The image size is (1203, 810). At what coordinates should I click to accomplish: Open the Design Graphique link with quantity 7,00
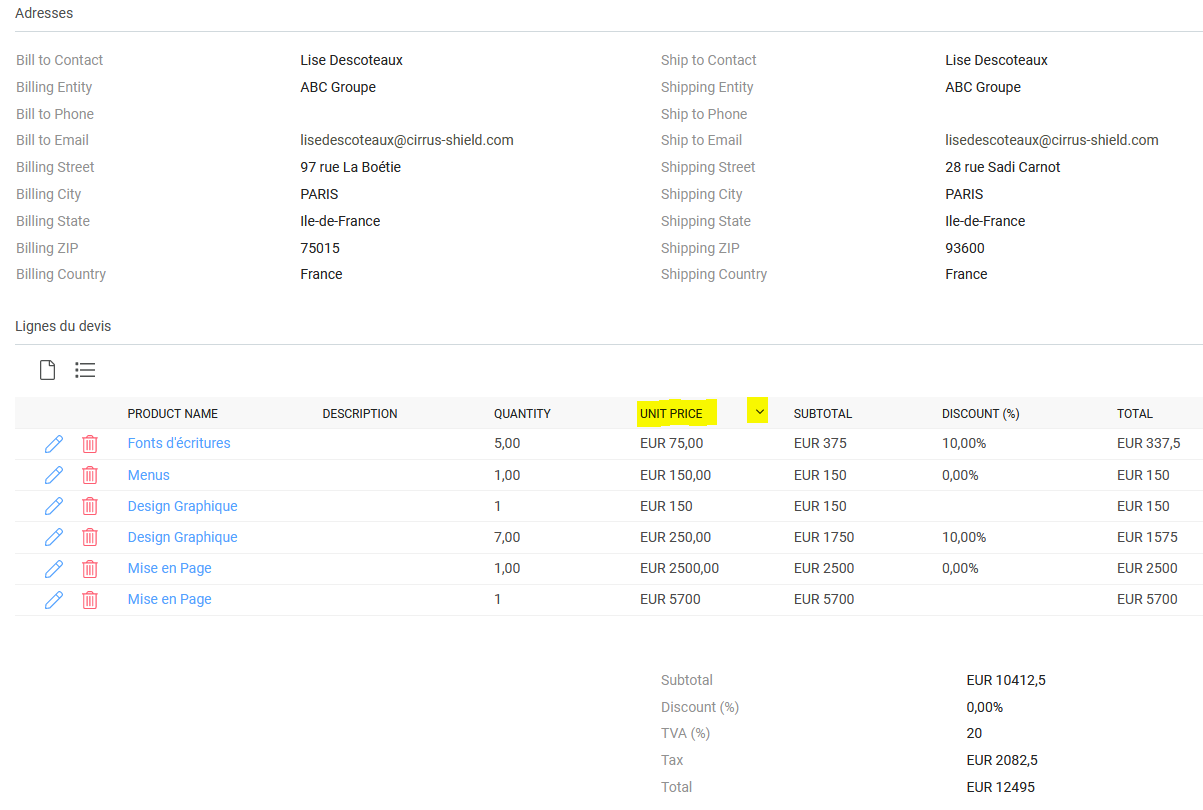click(x=182, y=537)
